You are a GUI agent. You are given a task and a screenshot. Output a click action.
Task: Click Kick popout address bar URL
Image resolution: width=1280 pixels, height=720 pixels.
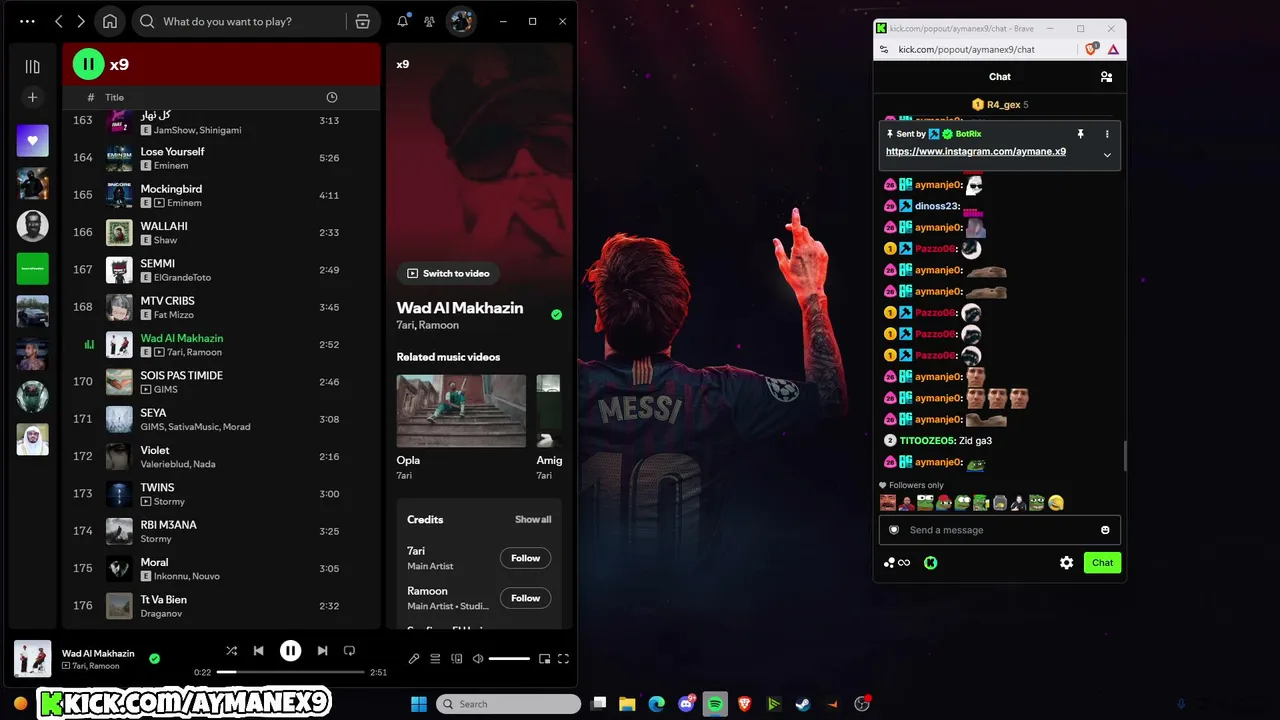point(966,49)
